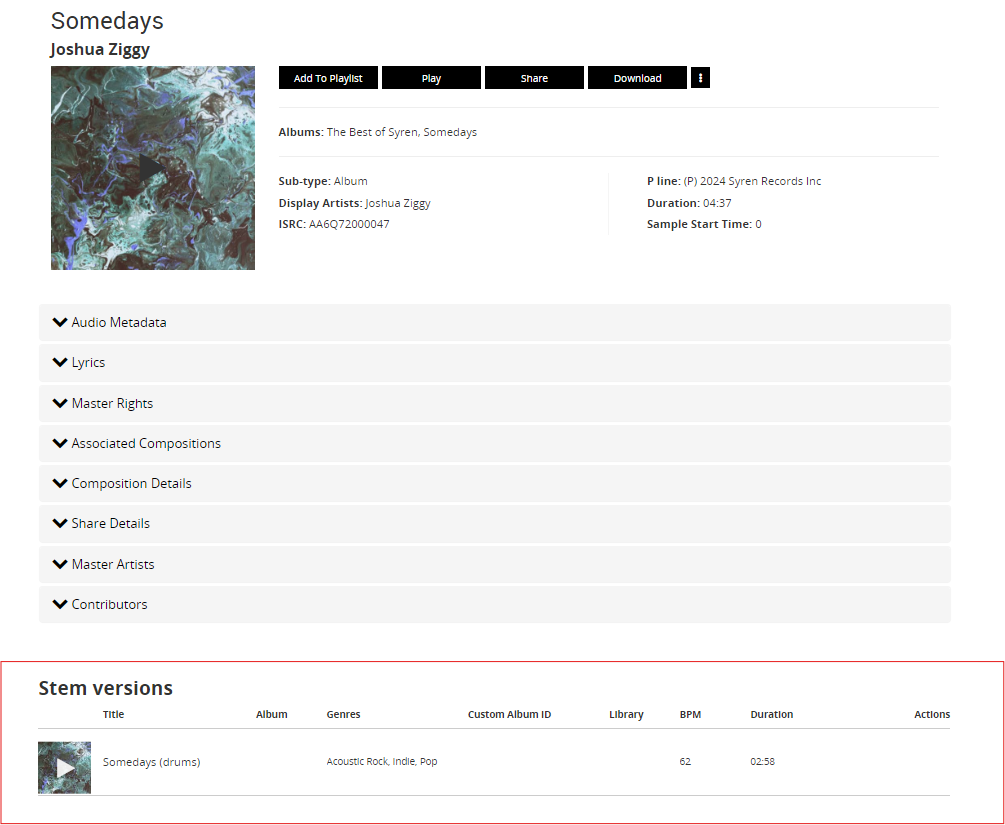1005x825 pixels.
Task: Click the Add To Playlist button
Action: (328, 78)
